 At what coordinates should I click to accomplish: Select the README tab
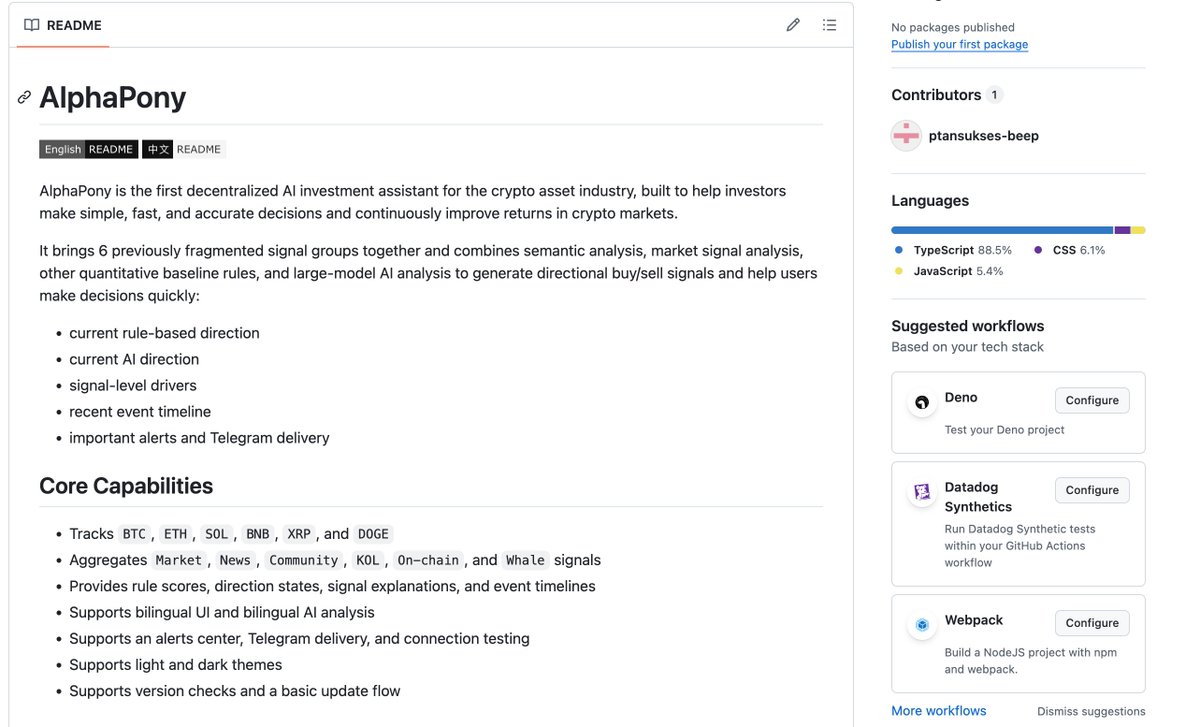coord(63,25)
